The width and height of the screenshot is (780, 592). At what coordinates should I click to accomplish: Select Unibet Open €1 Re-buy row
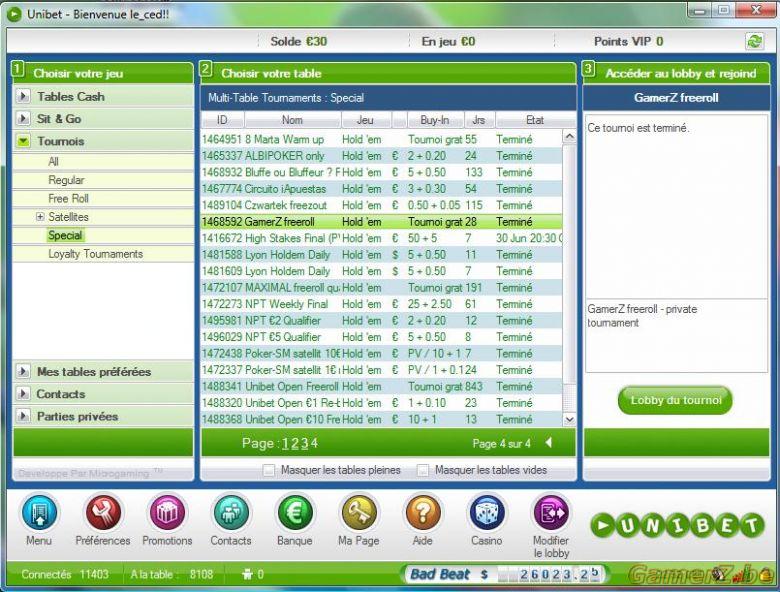(382, 402)
